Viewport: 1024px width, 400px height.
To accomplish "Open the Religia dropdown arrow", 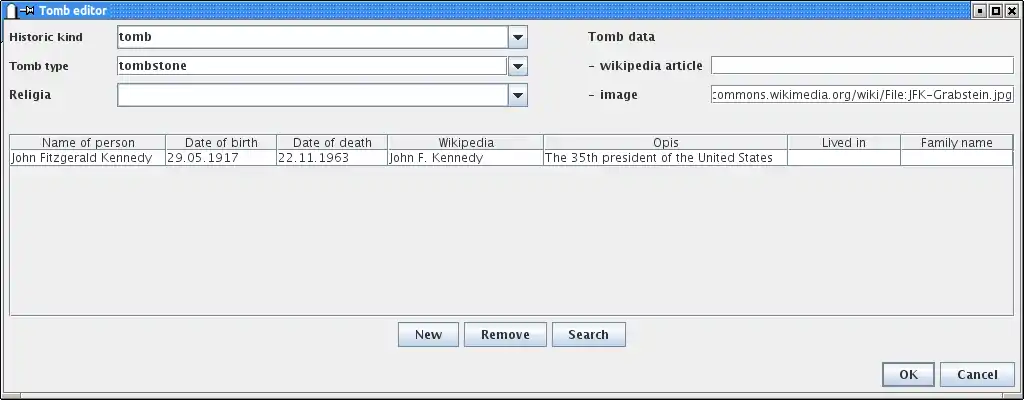I will 517,95.
